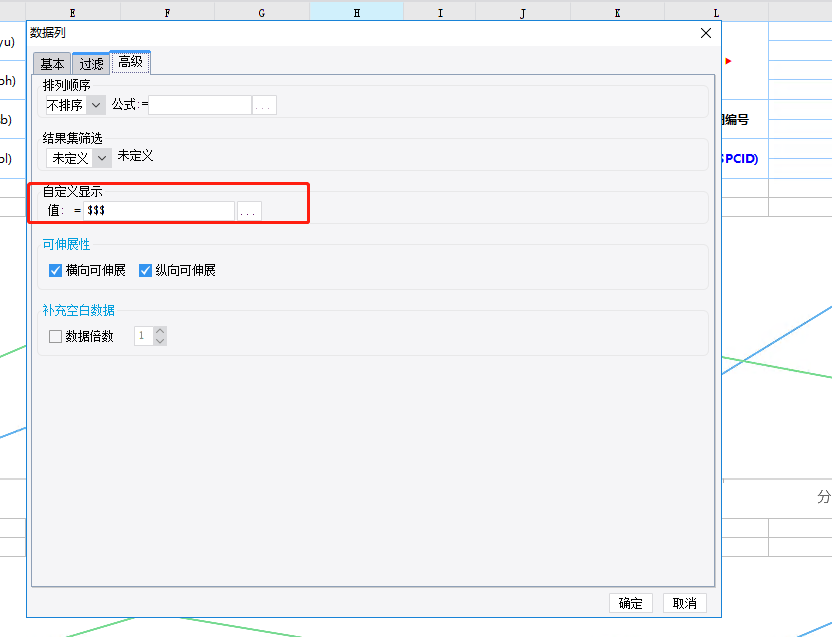Switch to the 过滤 tab

point(91,64)
